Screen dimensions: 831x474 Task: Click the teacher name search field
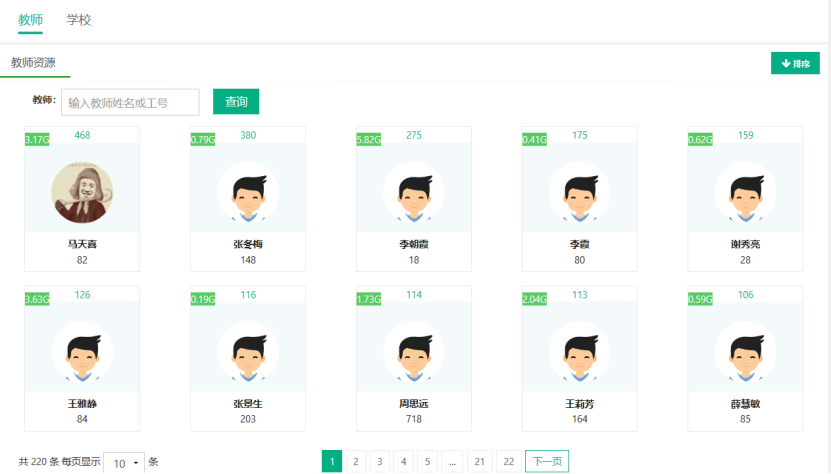coord(130,102)
